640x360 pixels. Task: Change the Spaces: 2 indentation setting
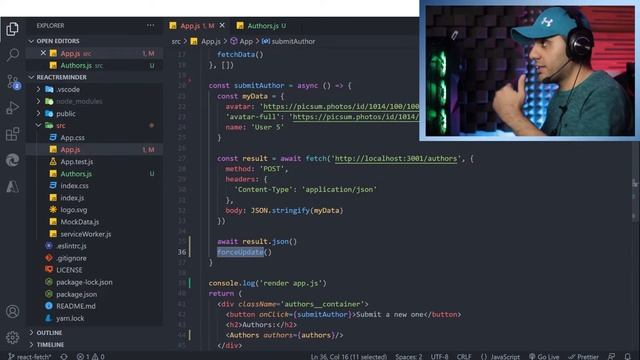pyautogui.click(x=409, y=356)
